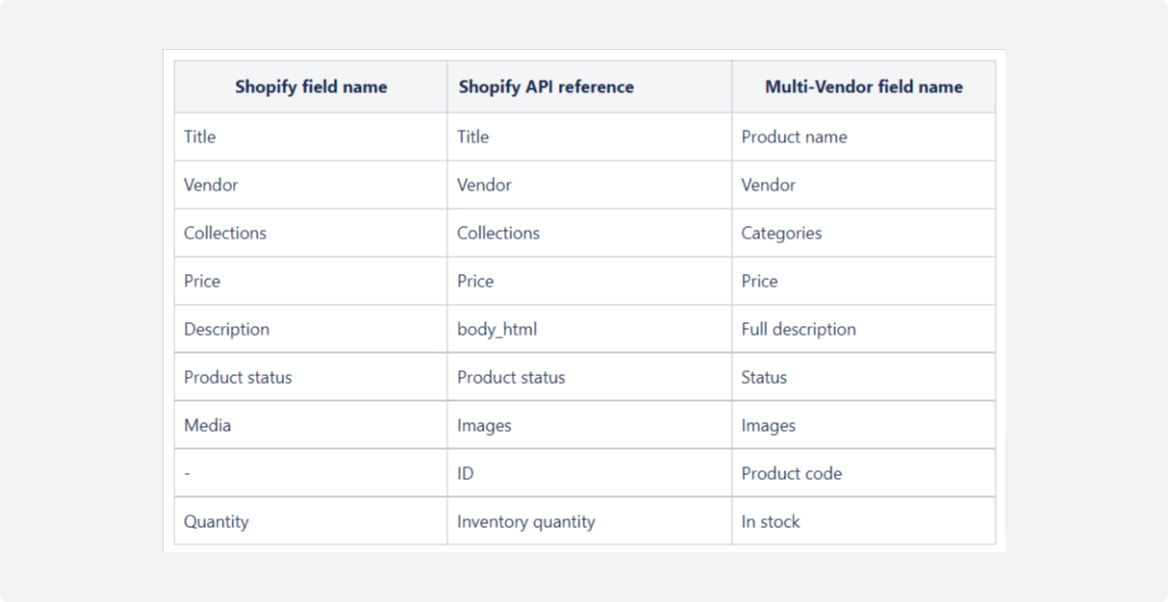The height and width of the screenshot is (602, 1168).
Task: Select the 'Full description' cell
Action: (798, 329)
